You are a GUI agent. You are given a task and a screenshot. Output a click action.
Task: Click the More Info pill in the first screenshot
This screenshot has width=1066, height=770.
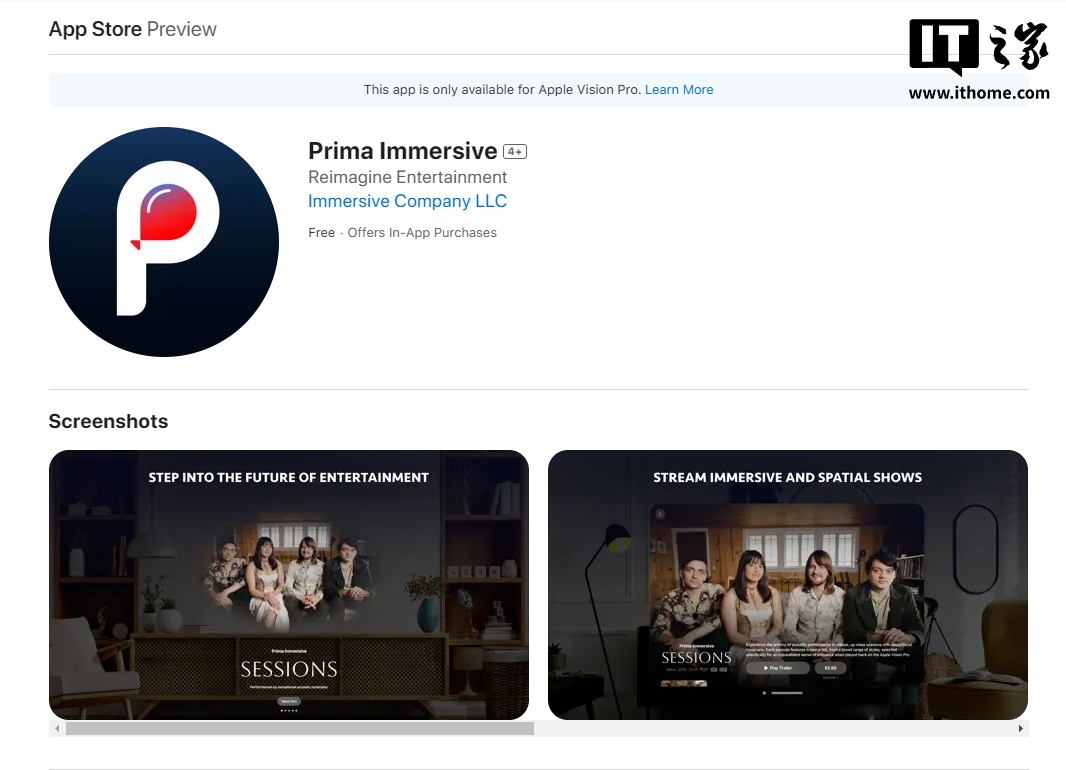tap(289, 701)
